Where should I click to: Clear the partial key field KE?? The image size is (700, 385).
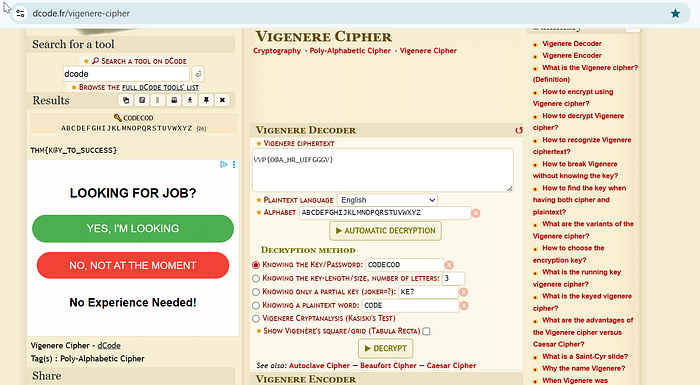[463, 292]
